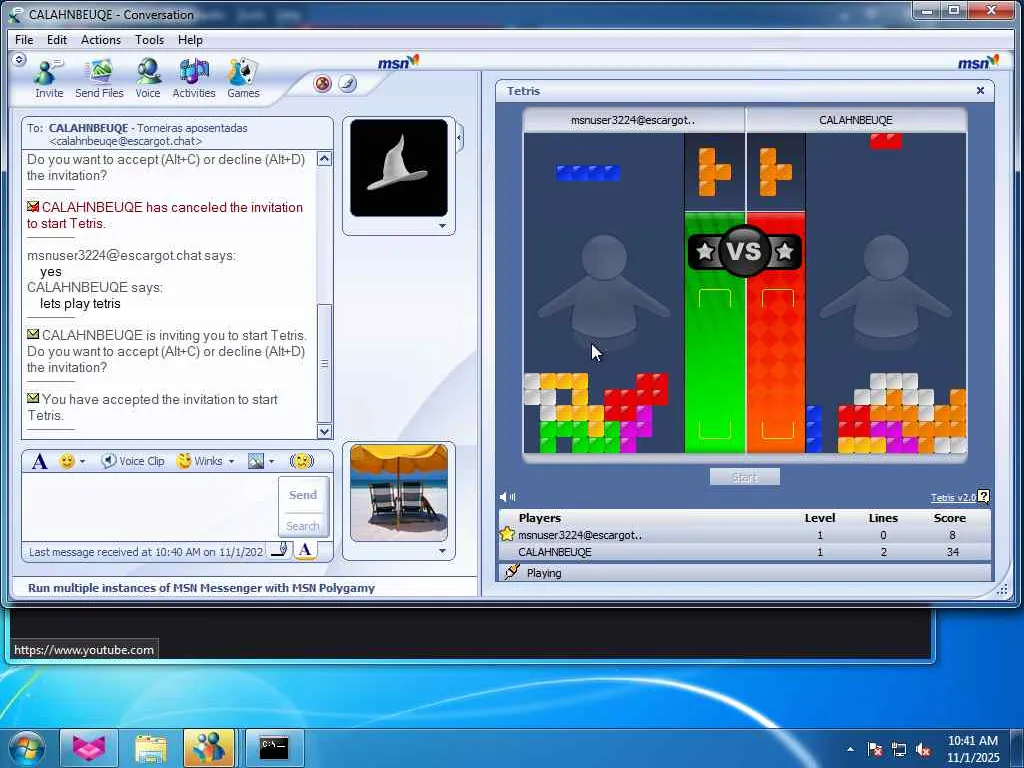The image size is (1024, 768).
Task: Open the contact's display picture dropdown
Action: (x=442, y=226)
